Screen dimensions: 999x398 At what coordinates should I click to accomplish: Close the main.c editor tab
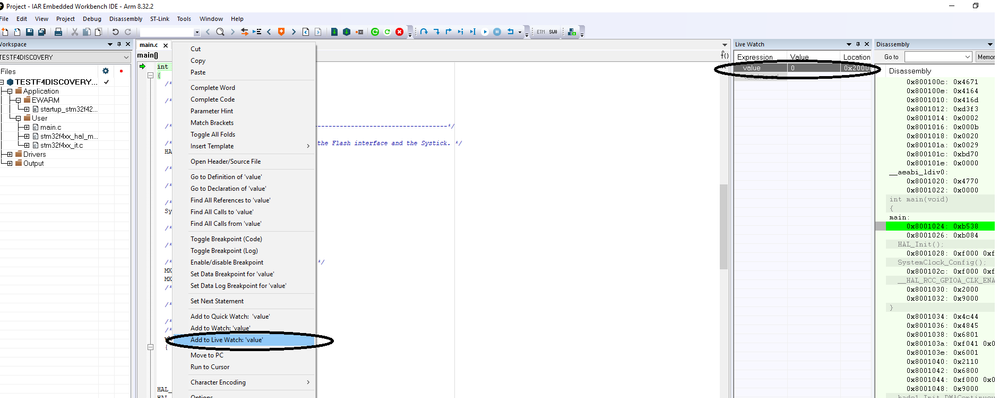point(166,45)
